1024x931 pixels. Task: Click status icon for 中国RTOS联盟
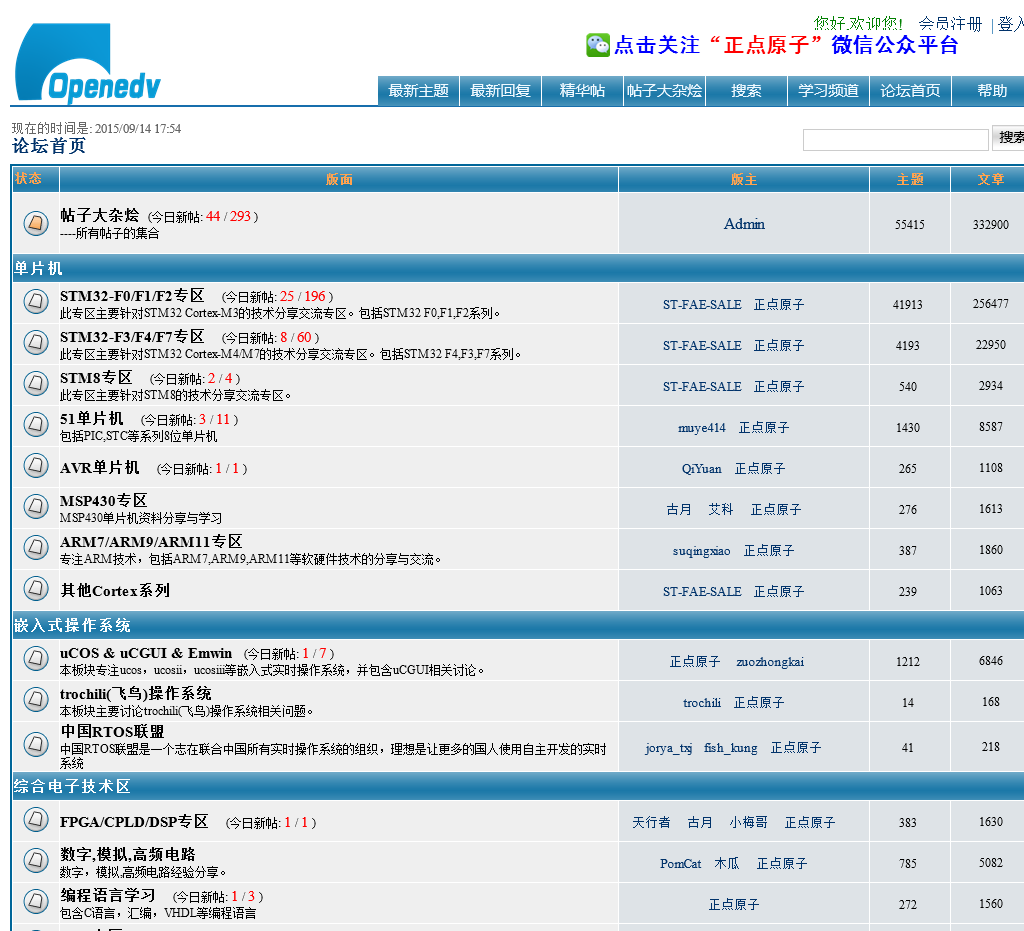click(36, 744)
